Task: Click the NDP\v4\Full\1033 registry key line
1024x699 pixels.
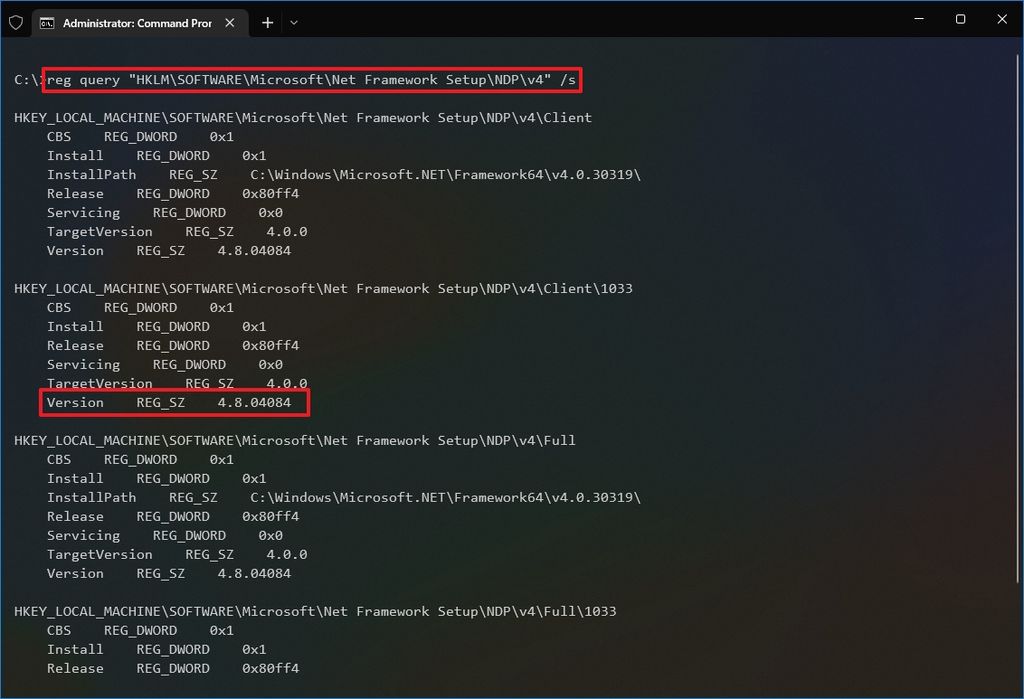Action: [315, 611]
